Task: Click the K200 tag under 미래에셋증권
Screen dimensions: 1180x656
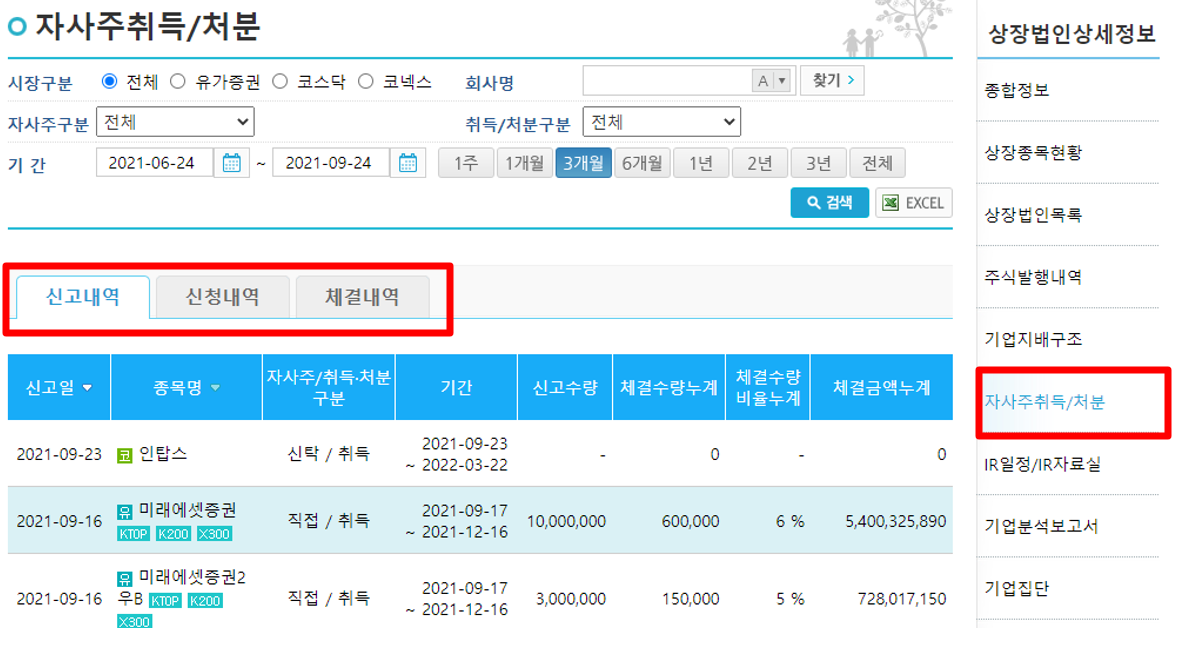Action: [173, 534]
